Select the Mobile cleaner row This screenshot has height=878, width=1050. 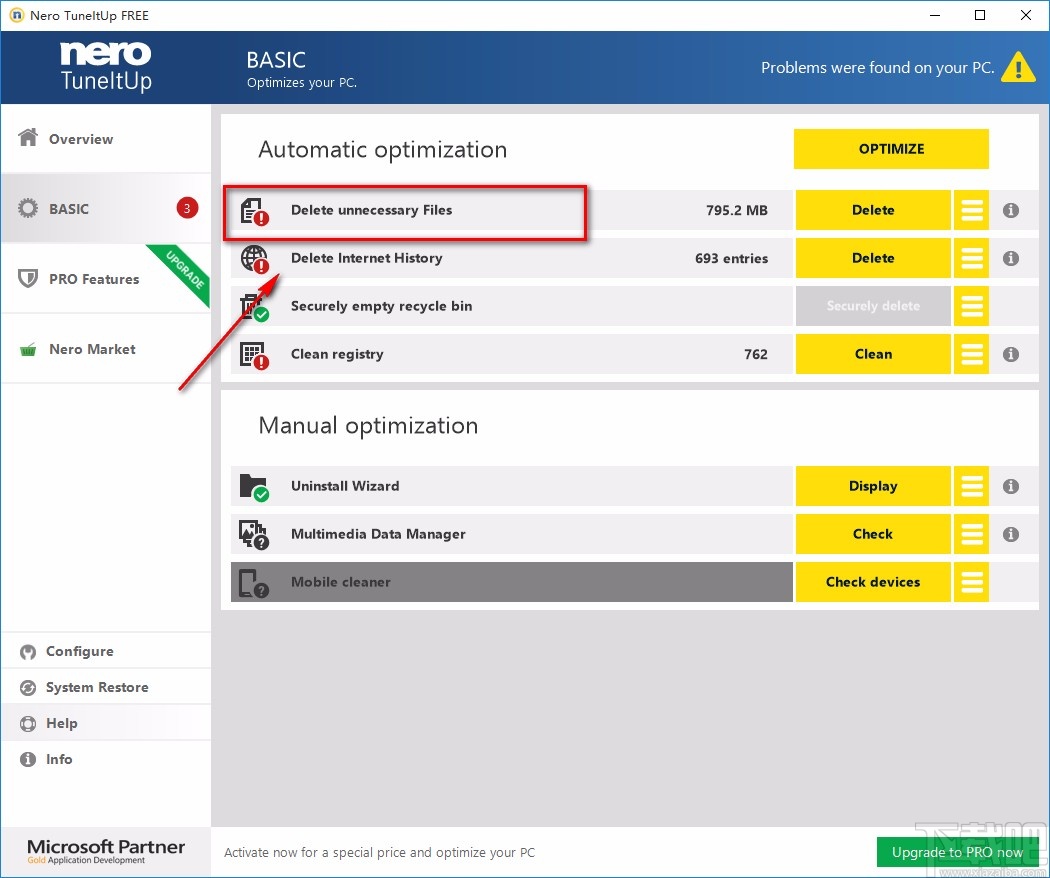click(512, 582)
